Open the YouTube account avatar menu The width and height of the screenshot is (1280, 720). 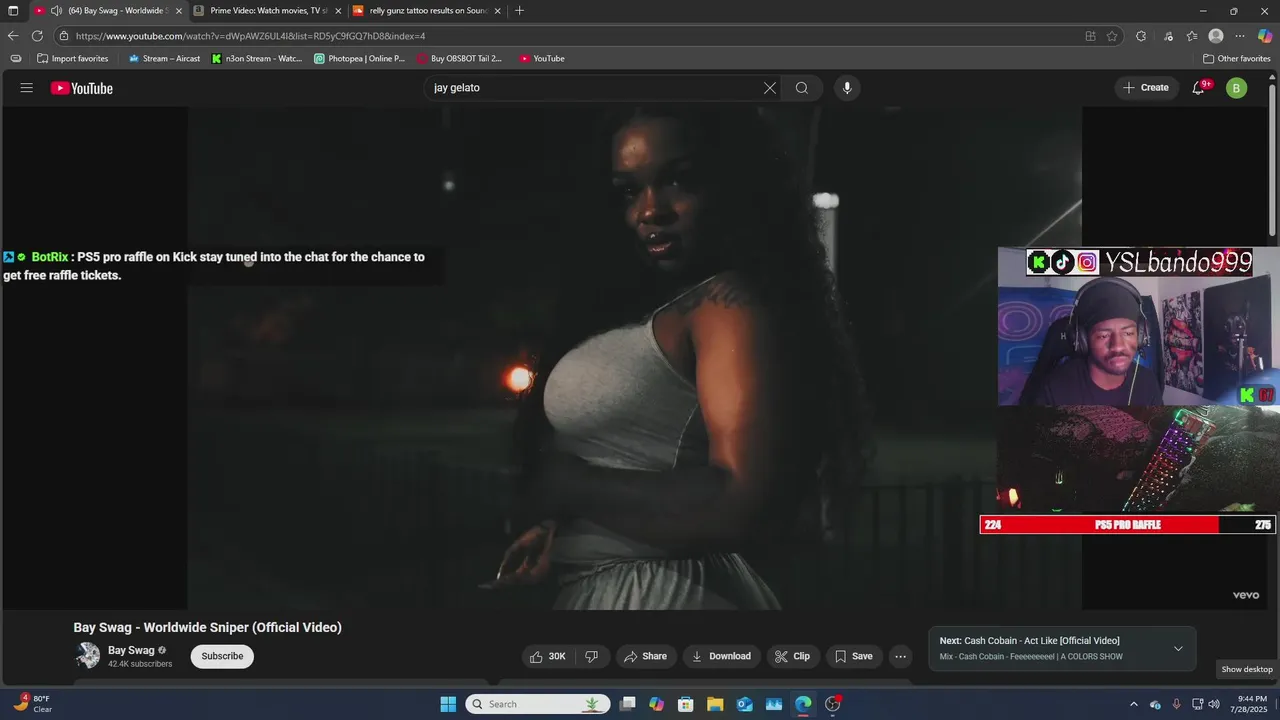pyautogui.click(x=1236, y=88)
